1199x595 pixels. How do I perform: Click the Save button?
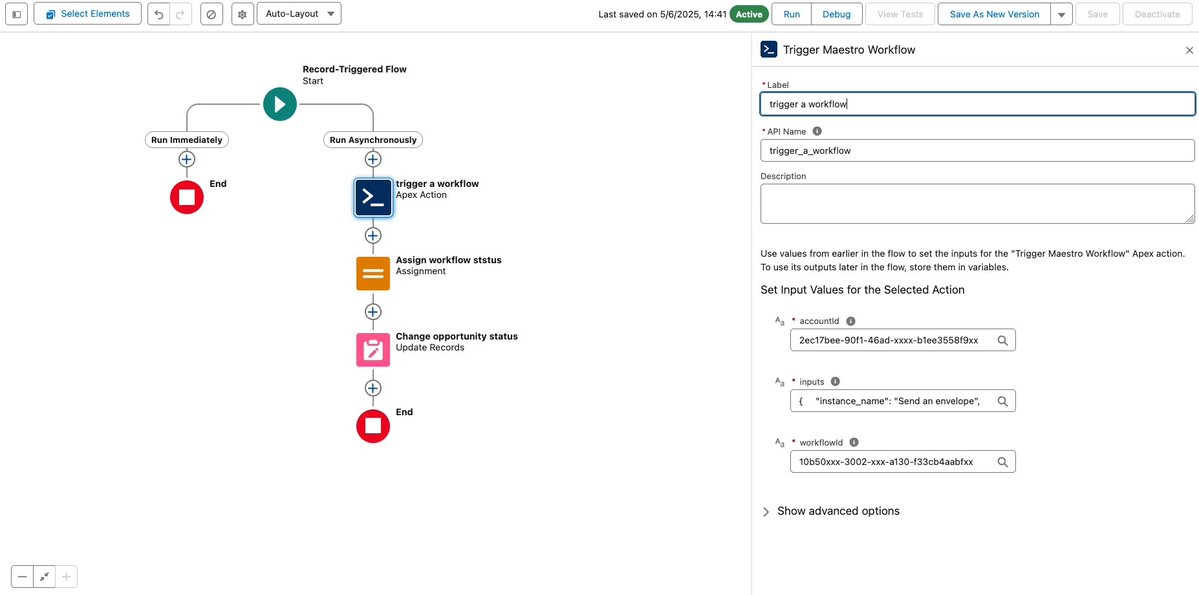point(1097,15)
